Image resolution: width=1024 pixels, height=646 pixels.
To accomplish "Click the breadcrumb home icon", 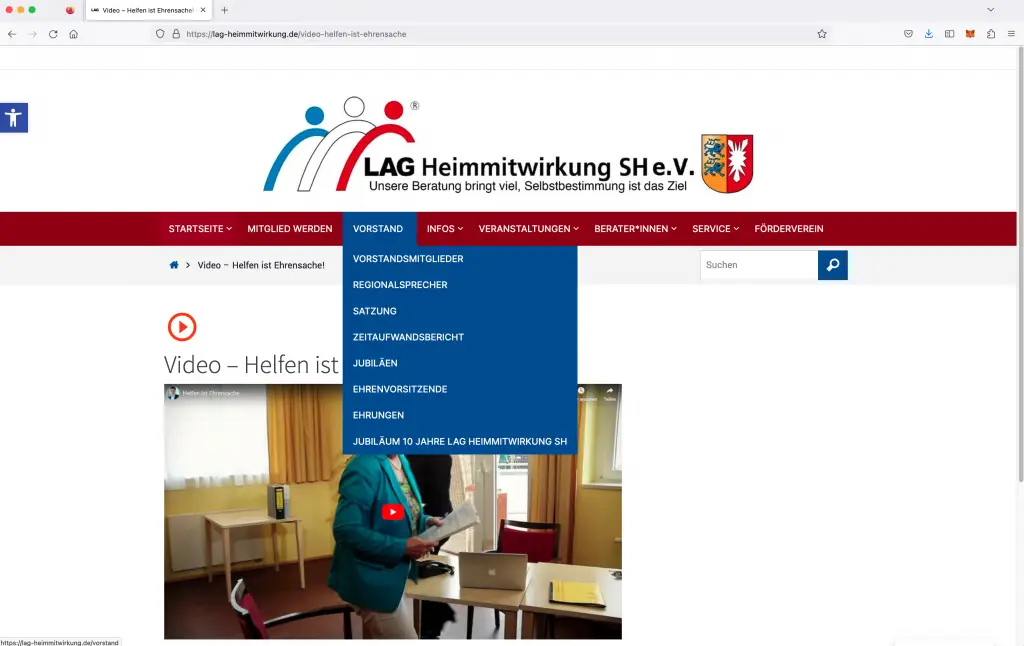I will pyautogui.click(x=174, y=265).
